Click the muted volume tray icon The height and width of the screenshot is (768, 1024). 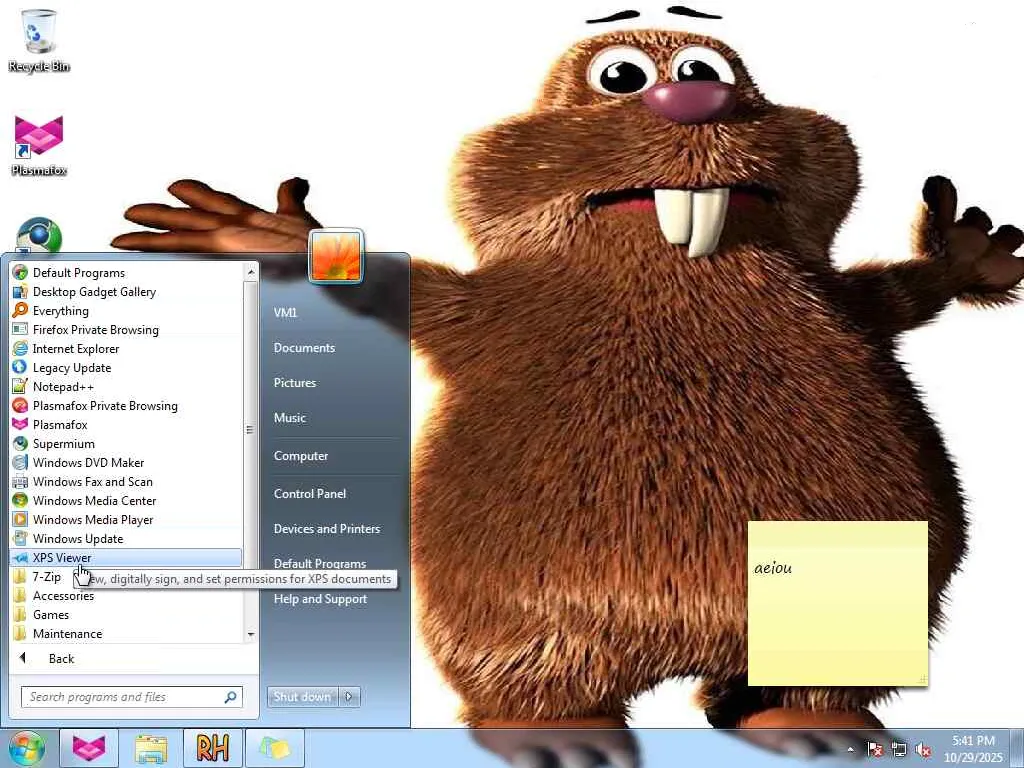tap(923, 749)
